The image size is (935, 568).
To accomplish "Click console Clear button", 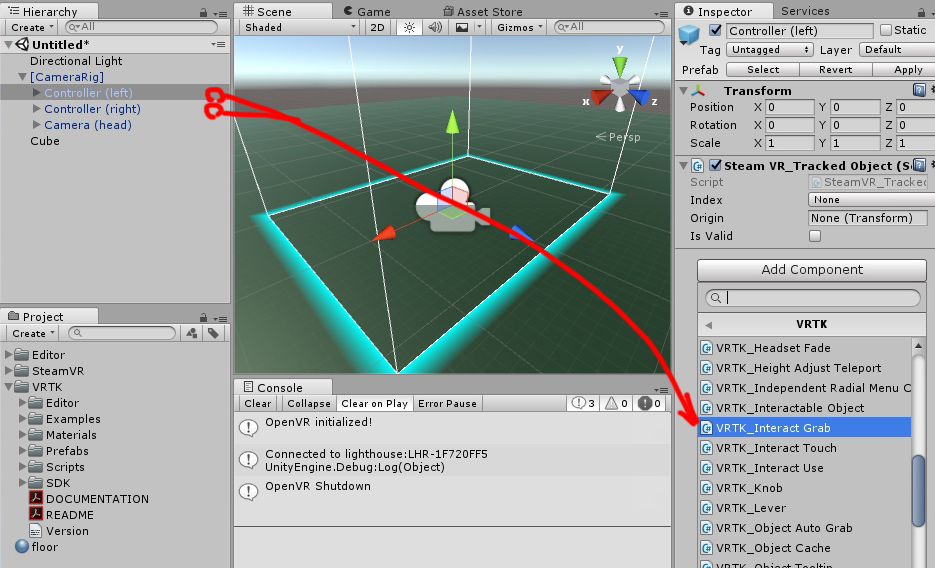I will (x=258, y=404).
